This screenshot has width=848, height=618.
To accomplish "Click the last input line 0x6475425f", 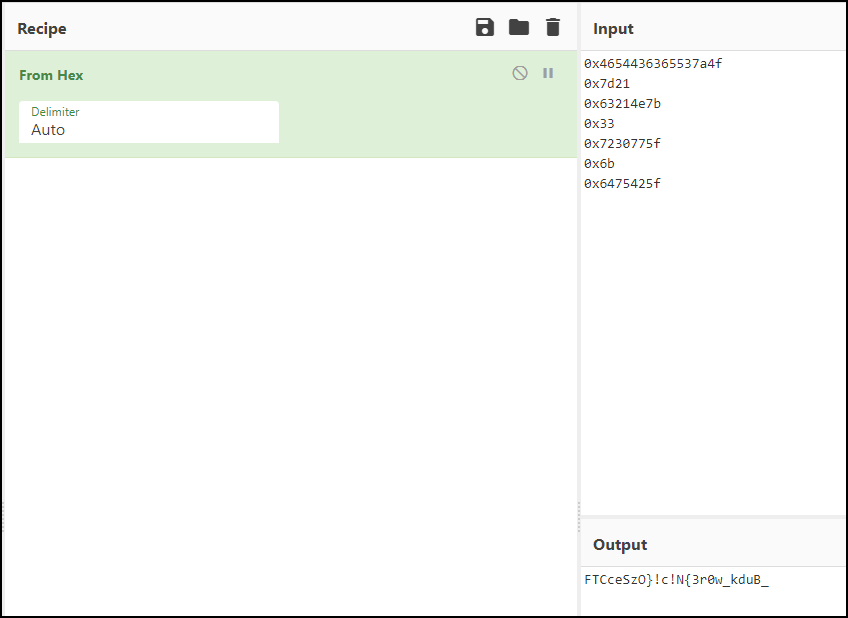I will (x=622, y=184).
